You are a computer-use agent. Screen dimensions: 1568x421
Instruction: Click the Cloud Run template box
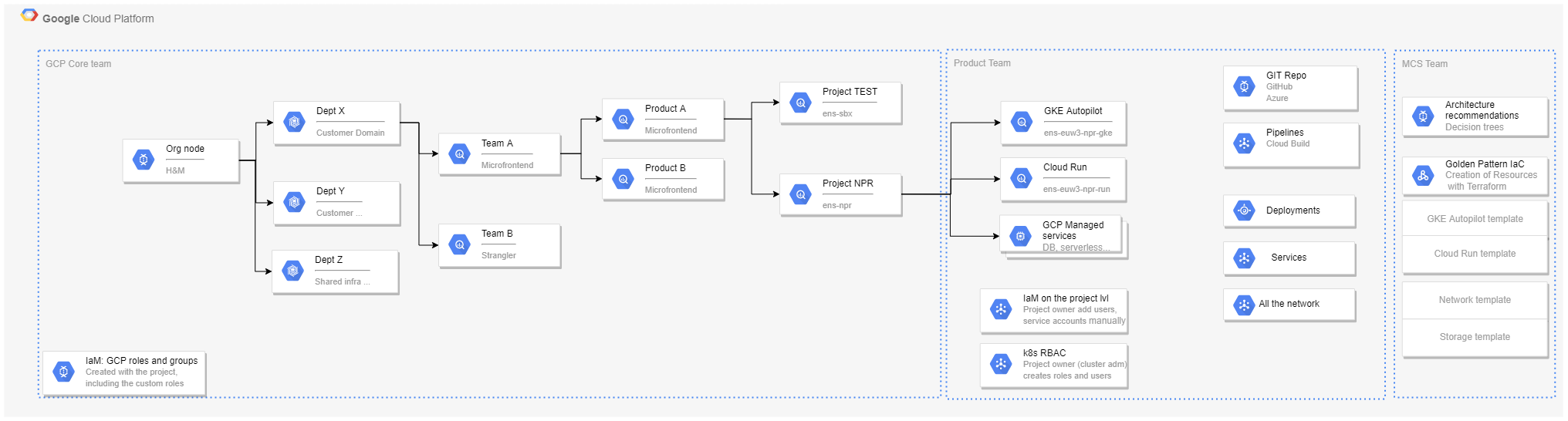[x=1475, y=254]
